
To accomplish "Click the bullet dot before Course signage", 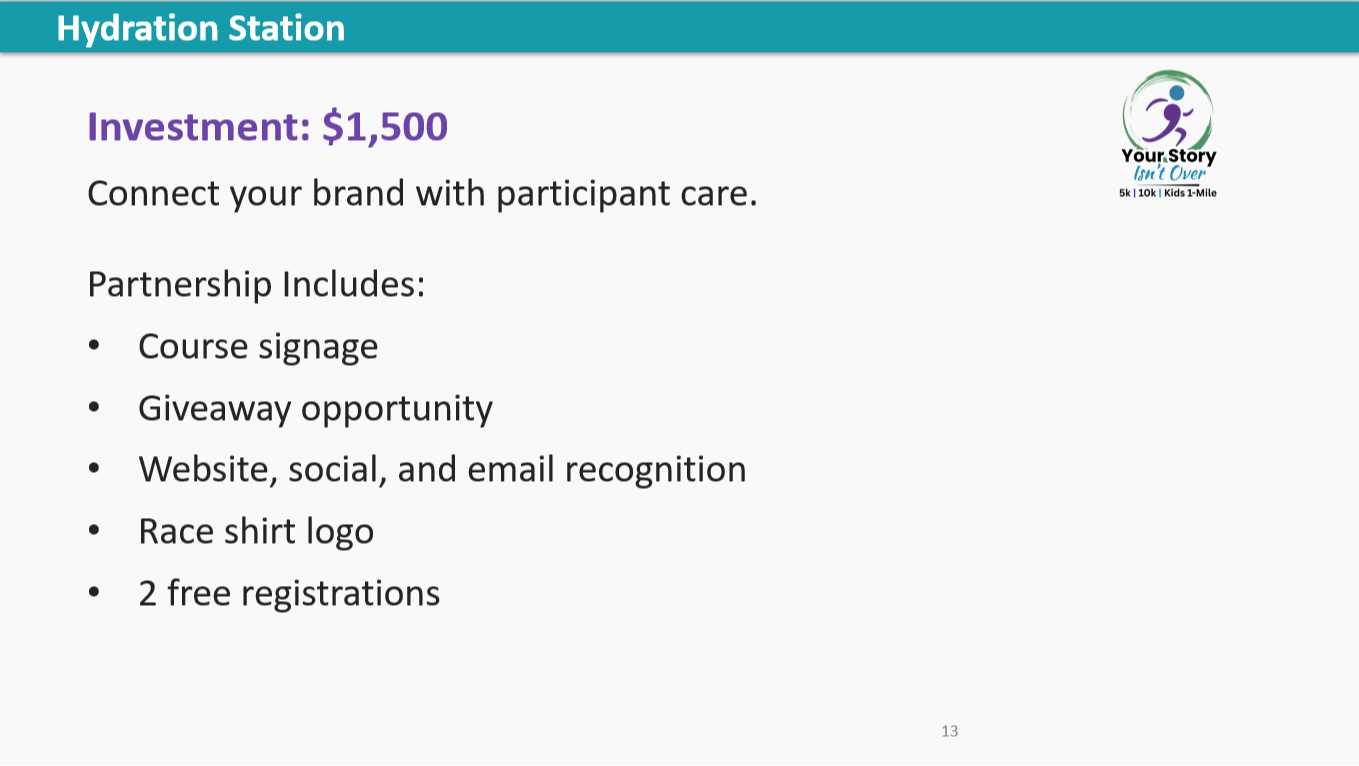I will click(94, 346).
